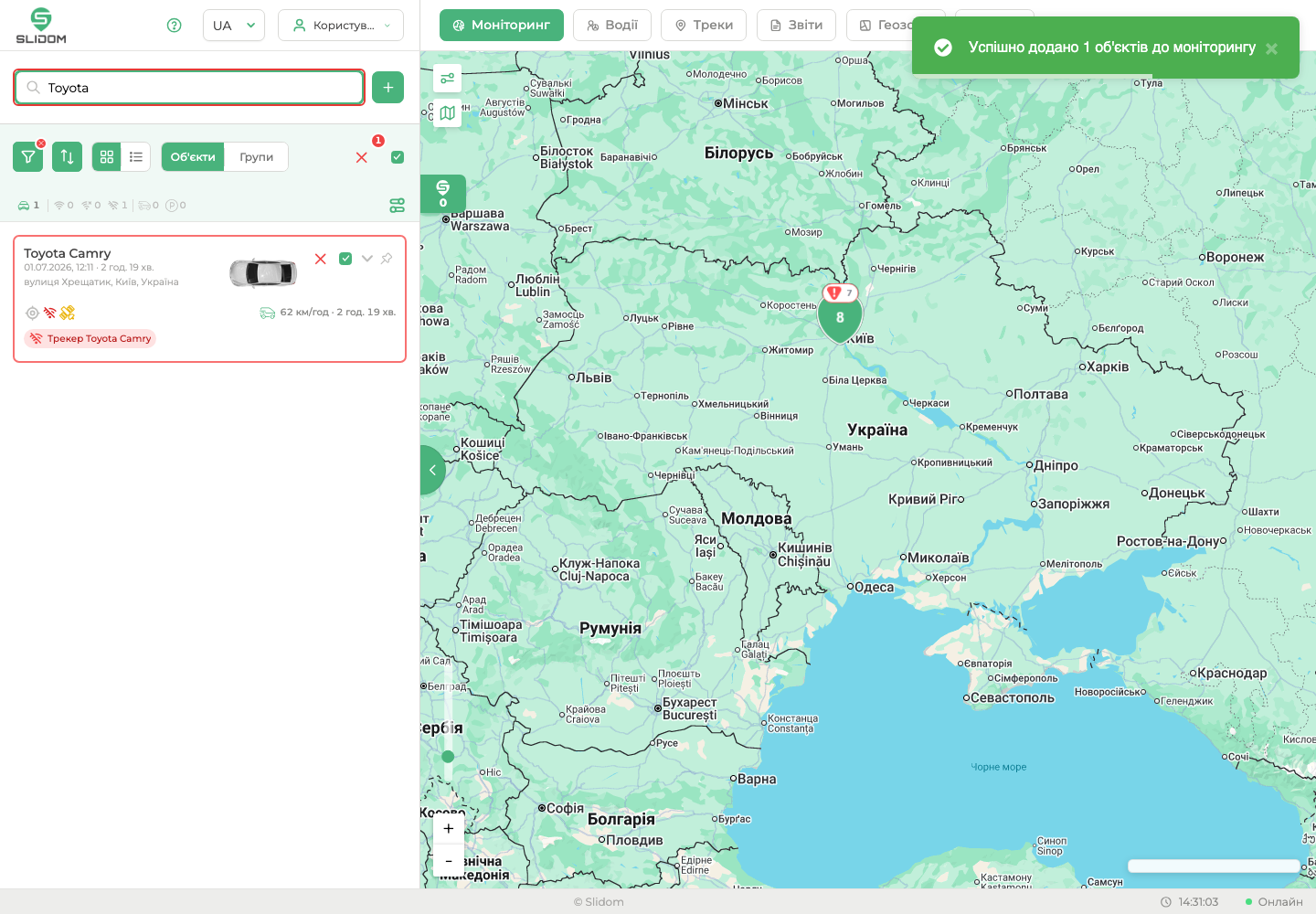Filter by offline status count

[118, 206]
